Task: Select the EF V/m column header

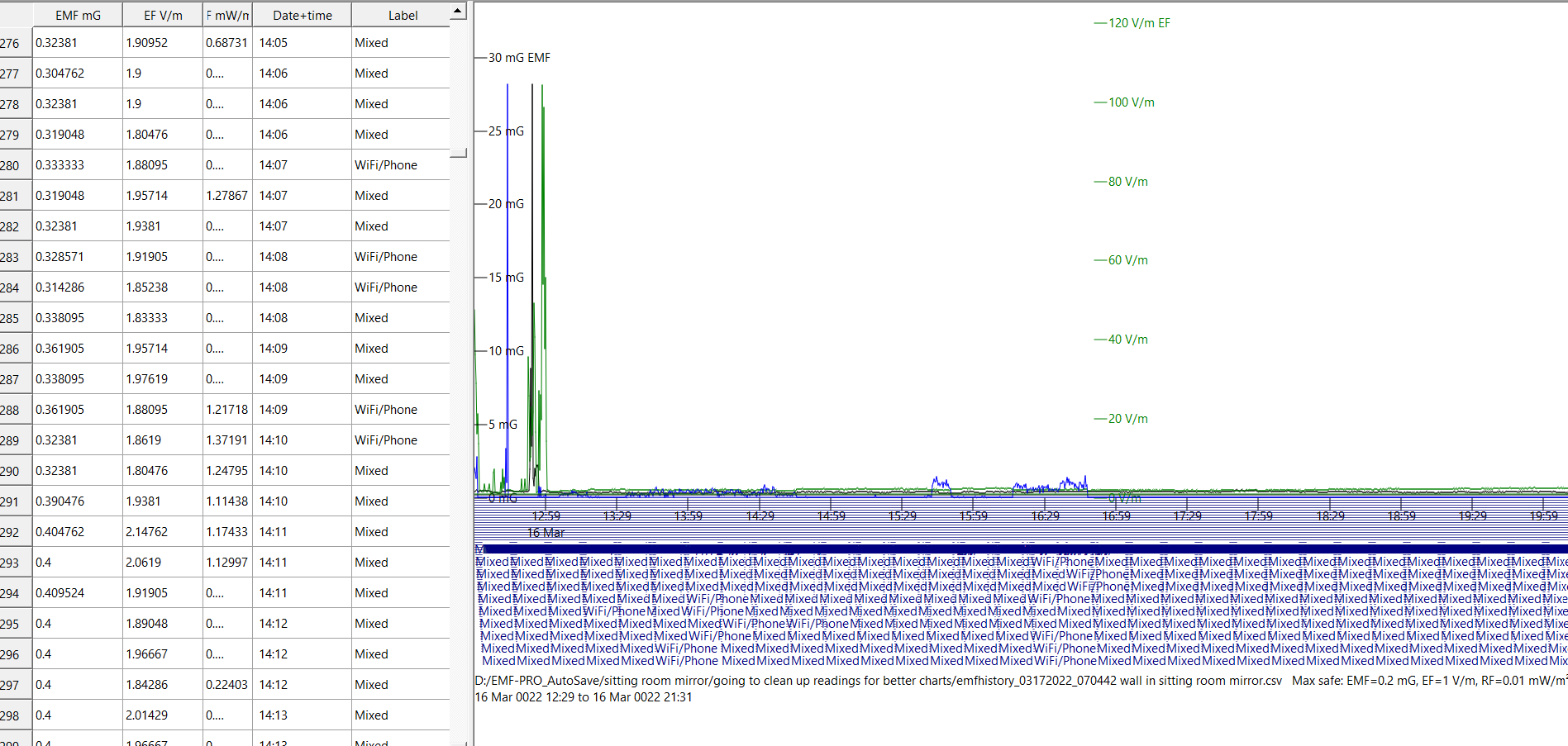Action: (x=163, y=15)
